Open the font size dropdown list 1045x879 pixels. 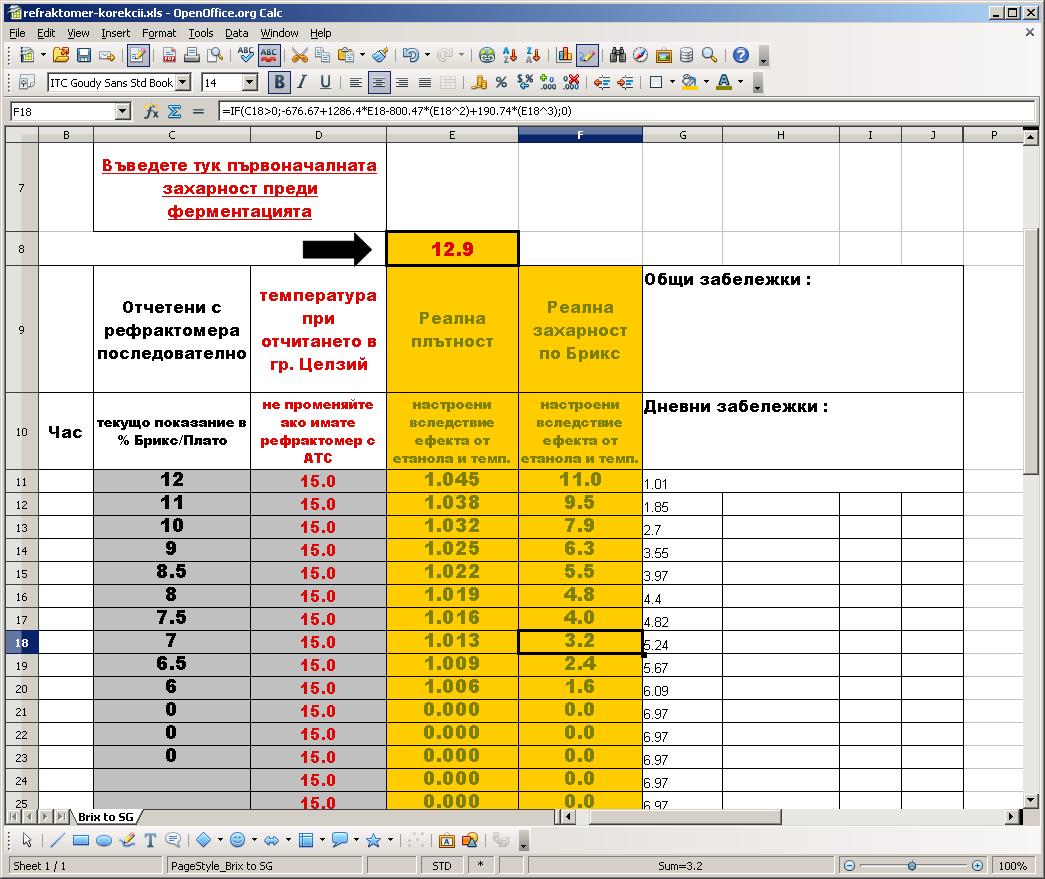[x=250, y=83]
